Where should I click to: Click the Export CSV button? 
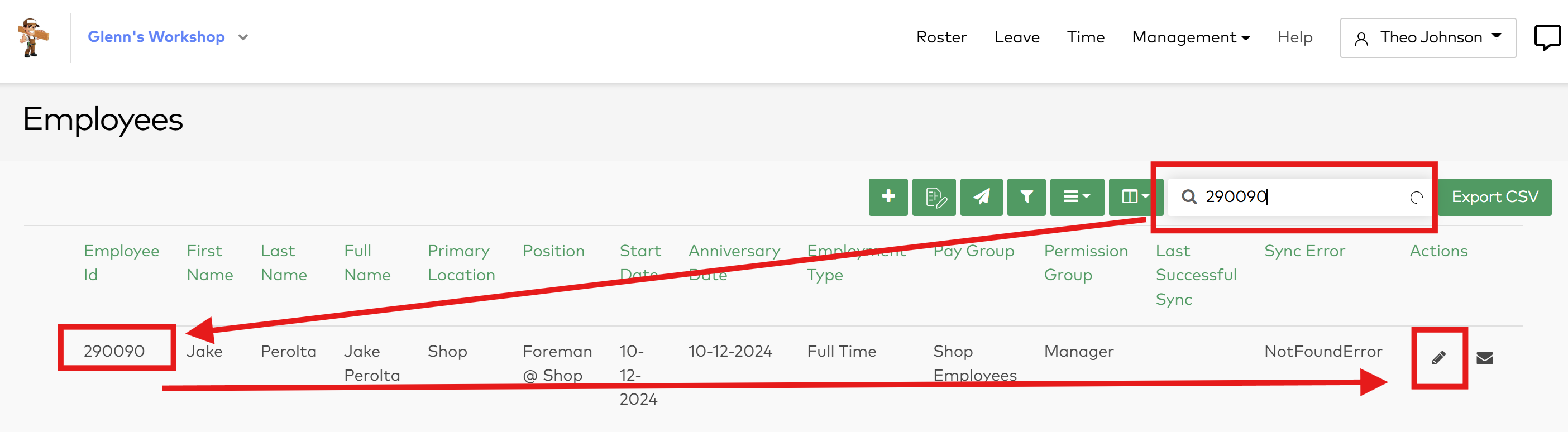tap(1494, 196)
